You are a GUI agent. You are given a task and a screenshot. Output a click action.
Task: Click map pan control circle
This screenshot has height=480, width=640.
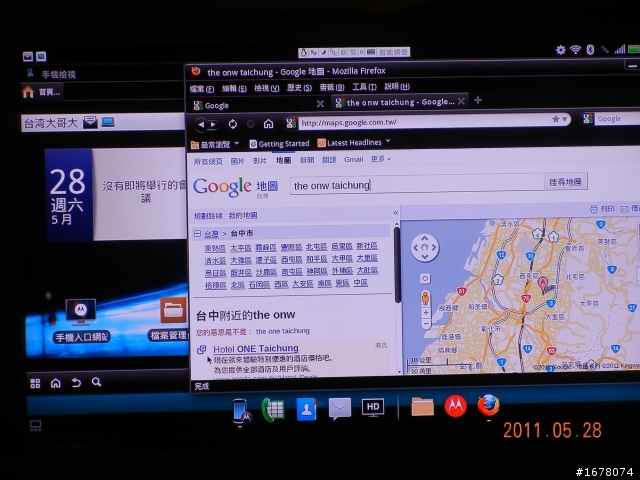tap(424, 248)
